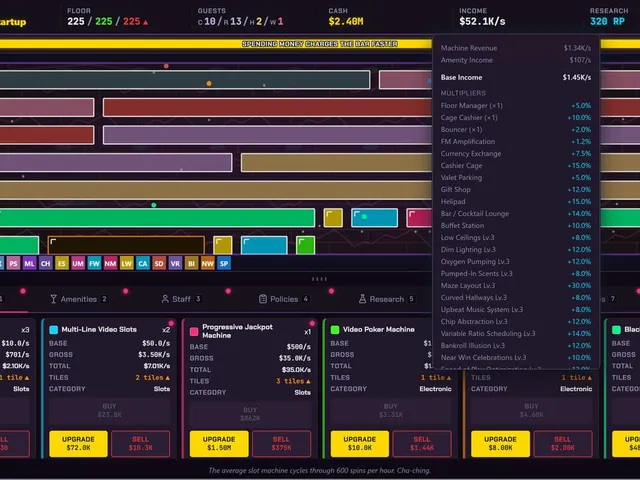This screenshot has width=640, height=480.
Task: Sell Video Poker Machine for $1.44K
Action: [x=422, y=443]
